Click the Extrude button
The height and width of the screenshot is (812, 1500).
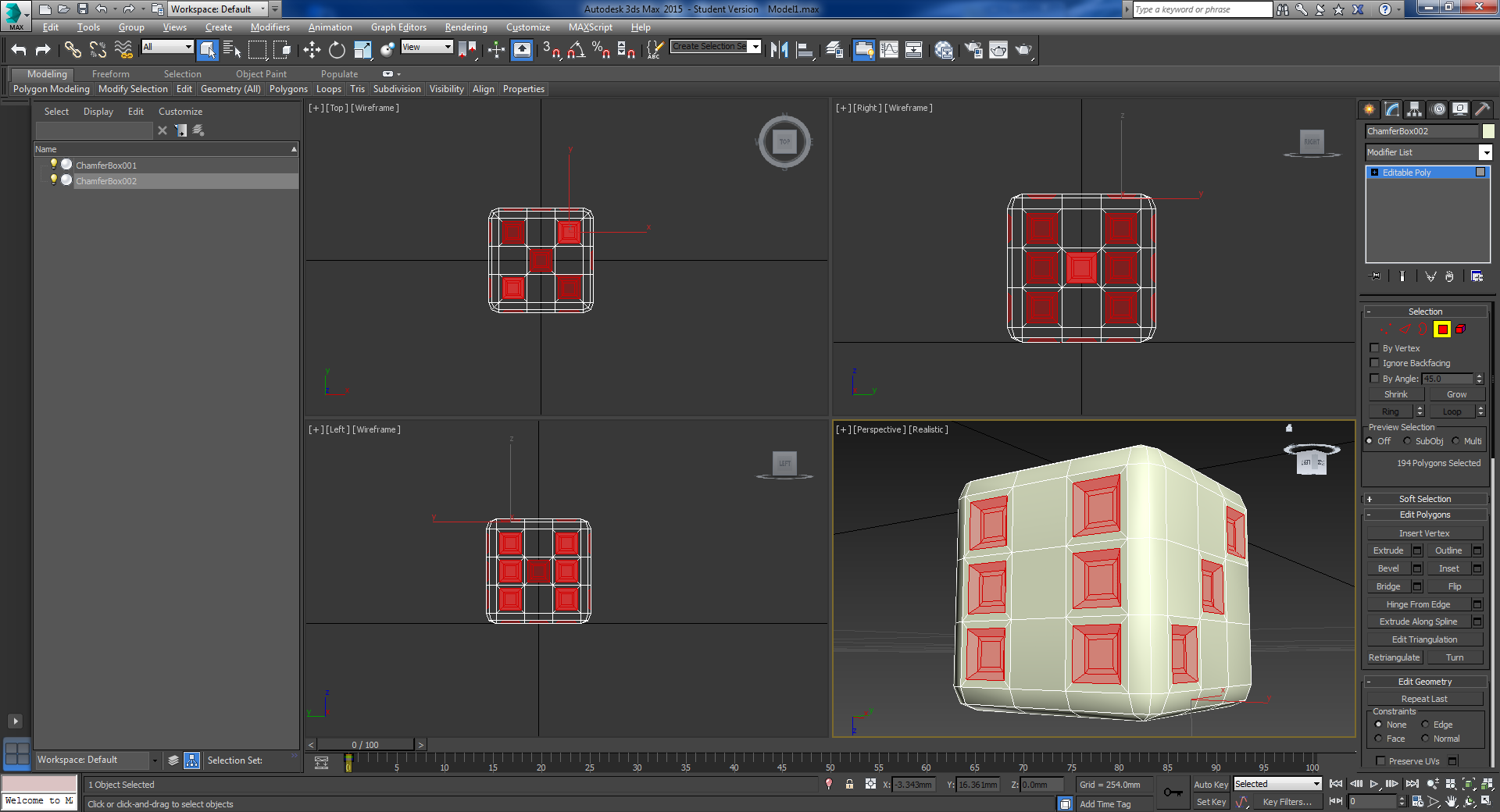1388,550
